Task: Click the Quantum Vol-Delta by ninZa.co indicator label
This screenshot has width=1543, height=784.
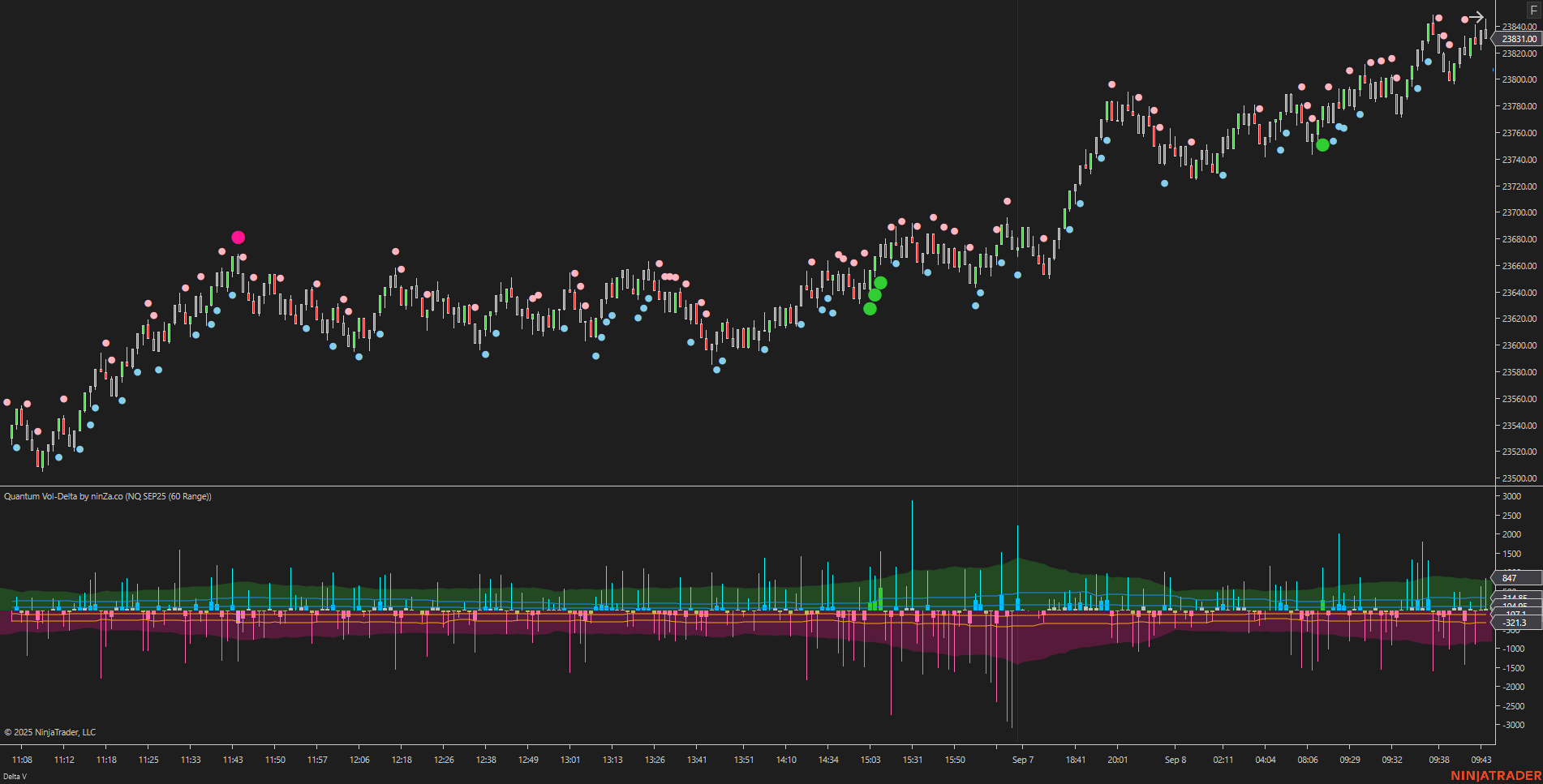Action: 105,497
